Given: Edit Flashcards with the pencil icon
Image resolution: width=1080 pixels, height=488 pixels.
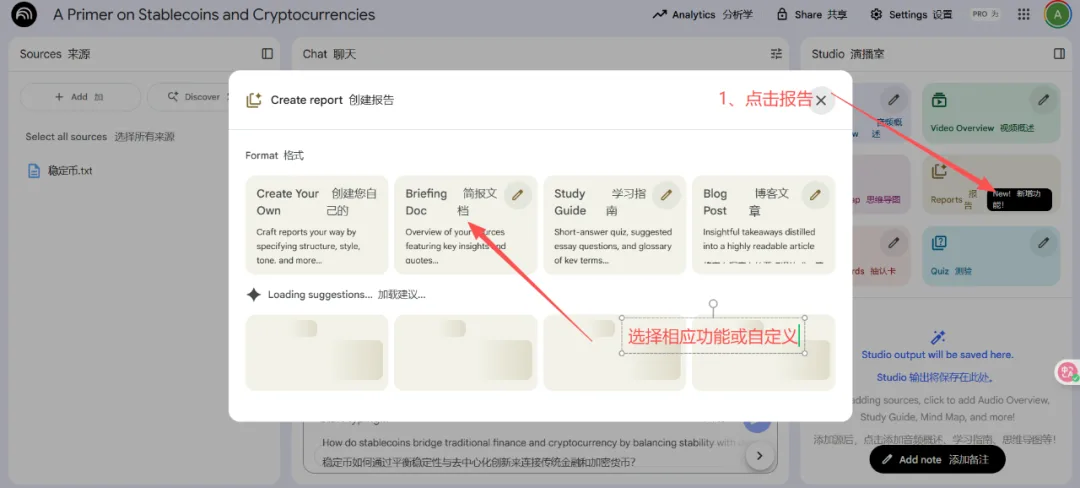Looking at the screenshot, I should (x=893, y=242).
